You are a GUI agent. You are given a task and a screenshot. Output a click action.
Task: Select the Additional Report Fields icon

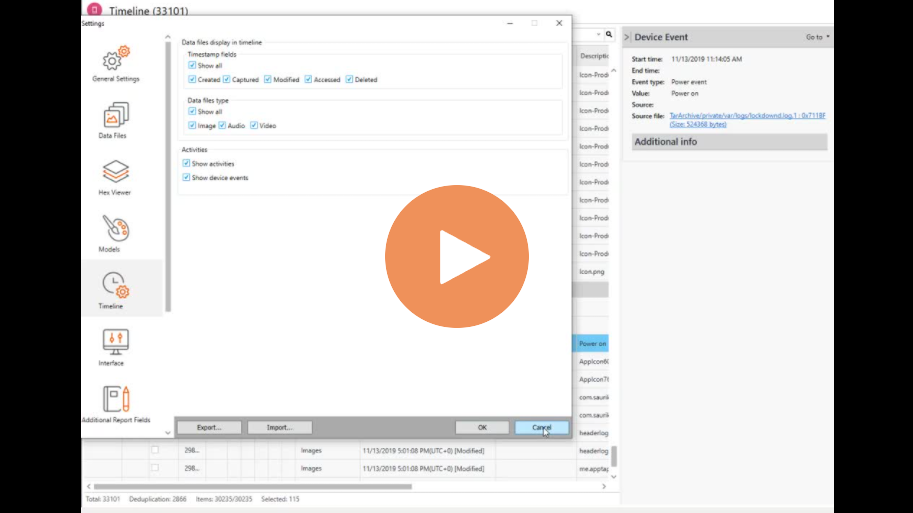(x=116, y=400)
